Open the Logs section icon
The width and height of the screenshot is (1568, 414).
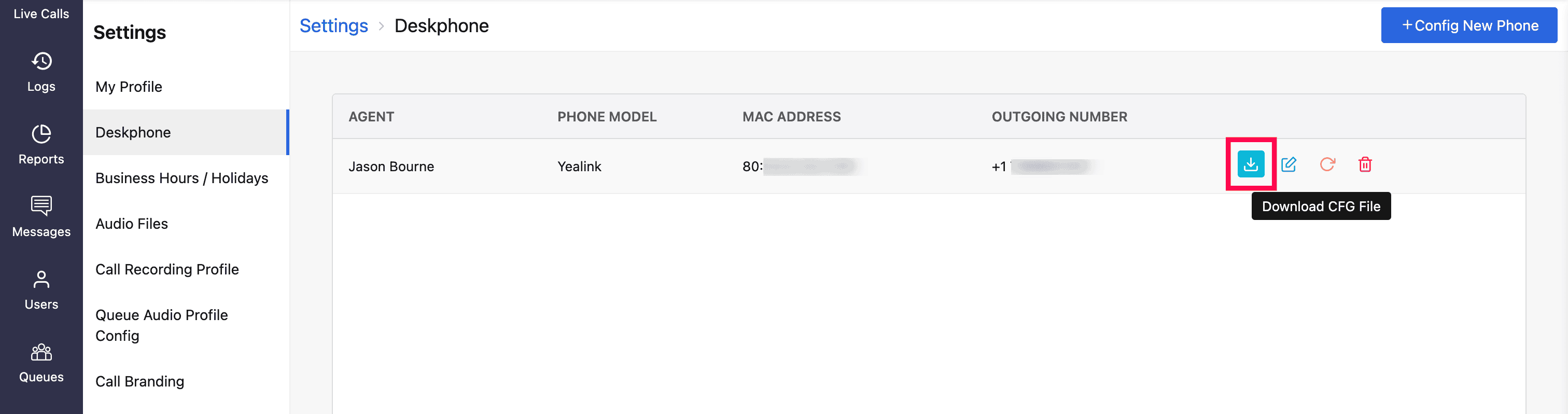pos(41,62)
